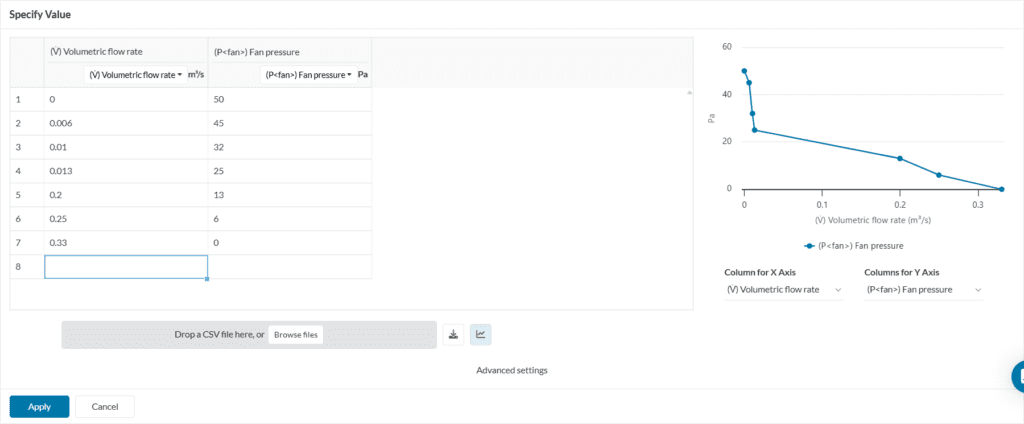Image resolution: width=1024 pixels, height=424 pixels.
Task: Open Volumetric flow rate column header dropdown
Action: [x=135, y=74]
